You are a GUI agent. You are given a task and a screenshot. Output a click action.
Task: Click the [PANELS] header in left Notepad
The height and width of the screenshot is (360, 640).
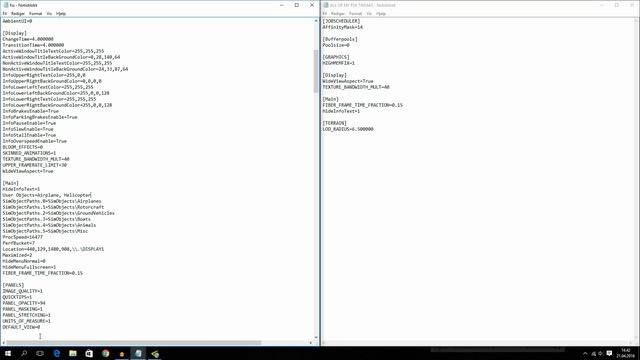pyautogui.click(x=13, y=285)
